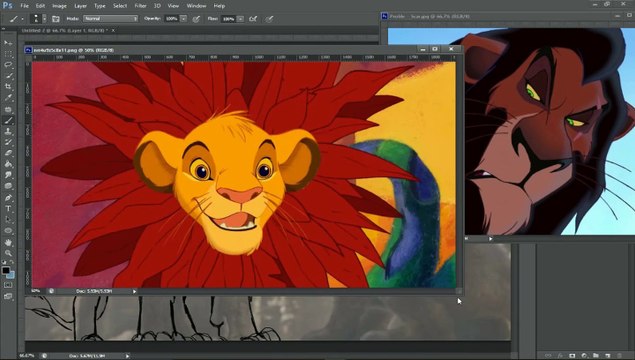Screen dimensions: 635x360
Task: Click the Opacity 100% value field
Action: [172, 19]
